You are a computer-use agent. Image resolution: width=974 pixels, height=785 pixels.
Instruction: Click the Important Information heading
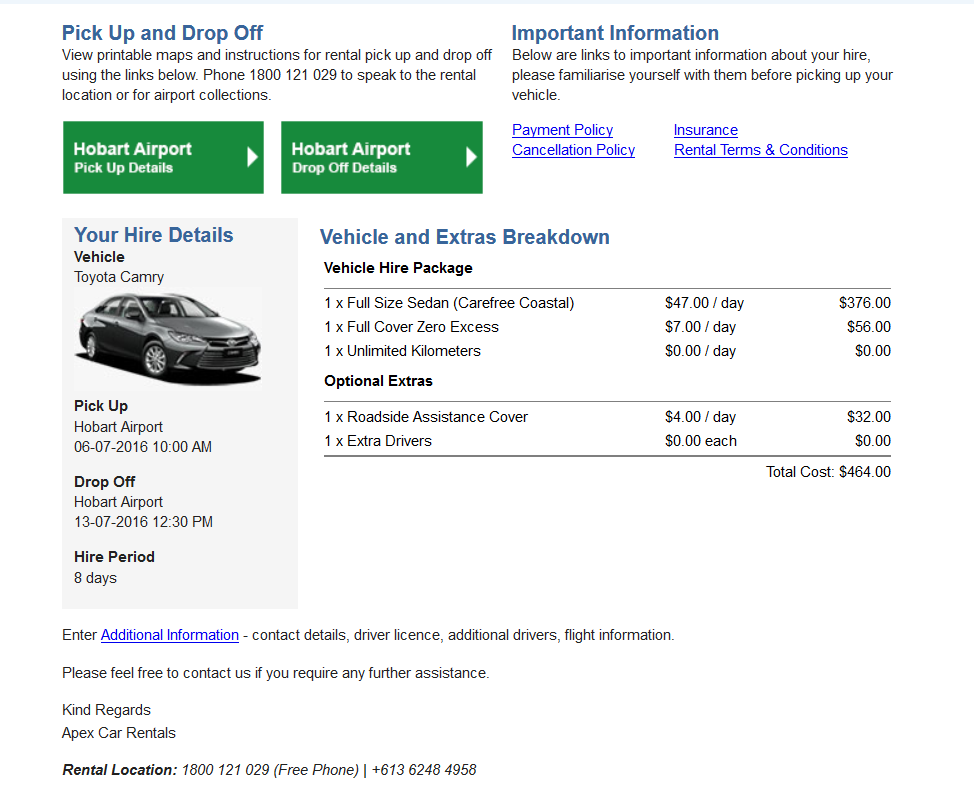(616, 33)
